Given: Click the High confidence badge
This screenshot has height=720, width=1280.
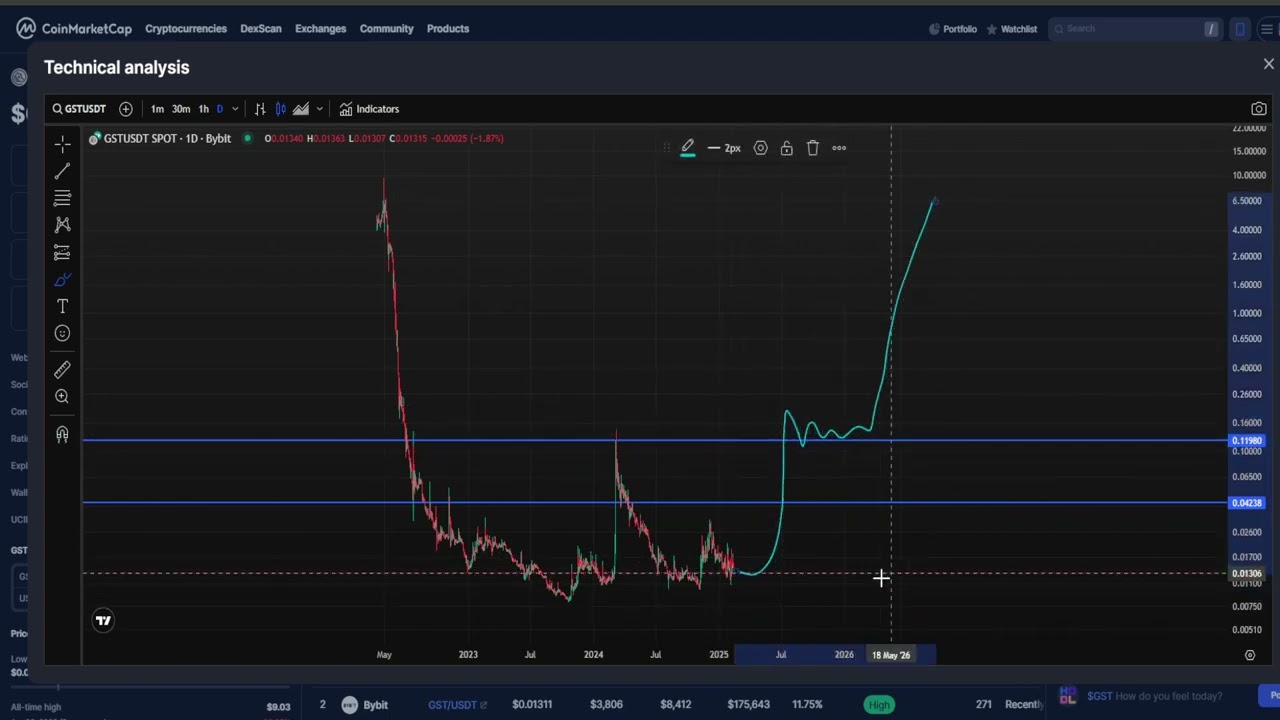Looking at the screenshot, I should pos(879,705).
